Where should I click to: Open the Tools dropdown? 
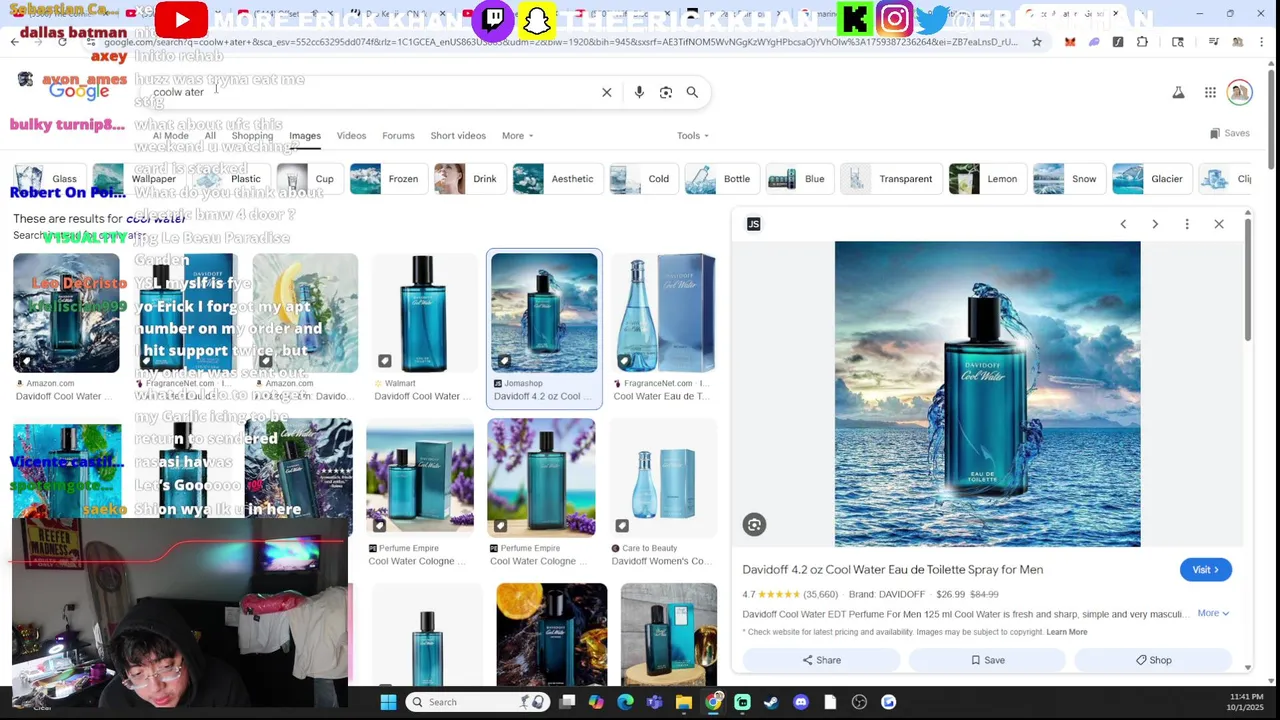click(x=692, y=136)
